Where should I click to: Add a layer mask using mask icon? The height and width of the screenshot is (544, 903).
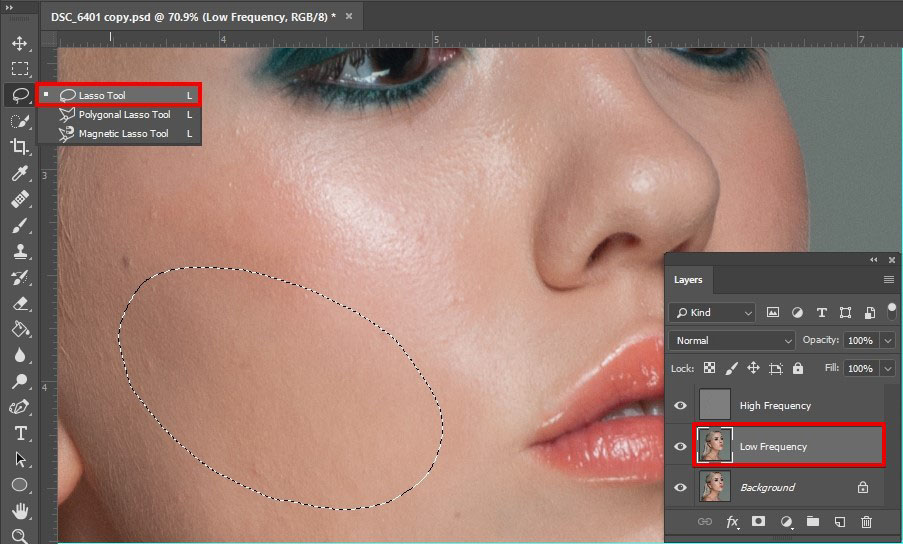point(759,521)
